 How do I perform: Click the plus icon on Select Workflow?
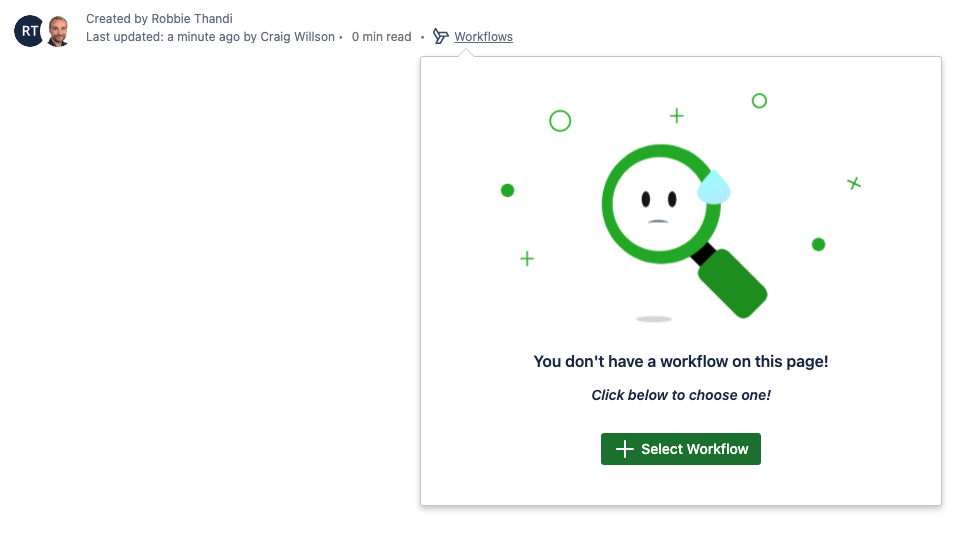[625, 450]
